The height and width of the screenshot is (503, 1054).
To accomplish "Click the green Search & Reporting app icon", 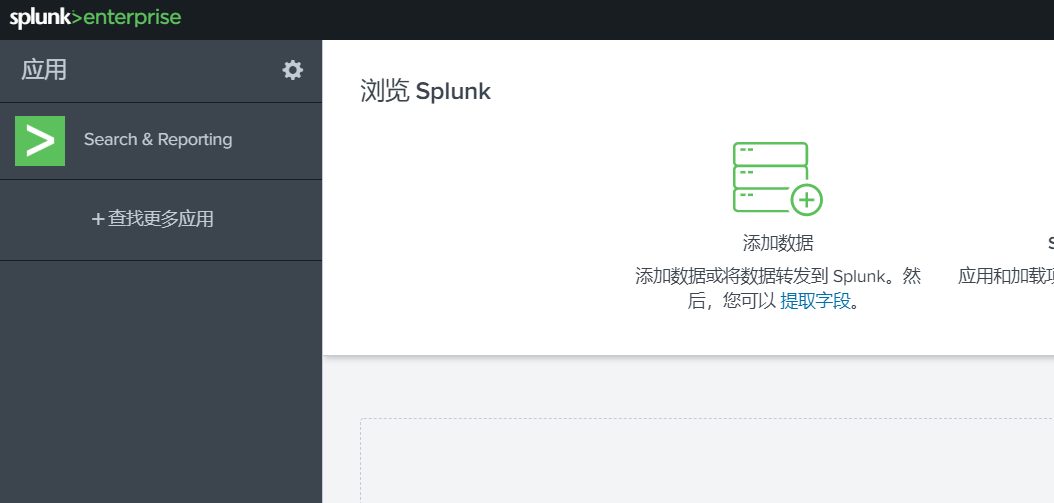I will click(x=40, y=141).
